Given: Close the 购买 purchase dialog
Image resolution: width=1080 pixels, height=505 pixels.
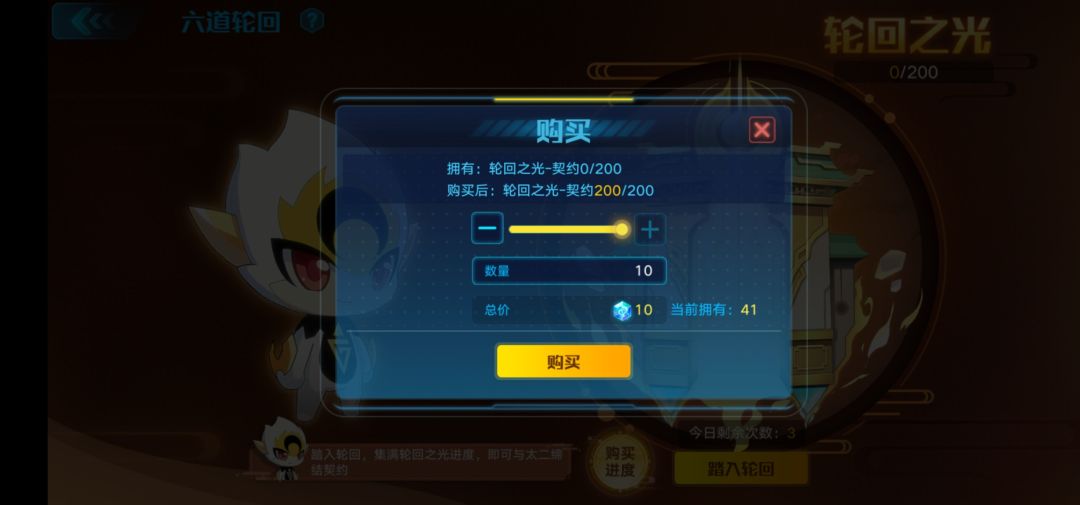Looking at the screenshot, I should click(x=762, y=130).
